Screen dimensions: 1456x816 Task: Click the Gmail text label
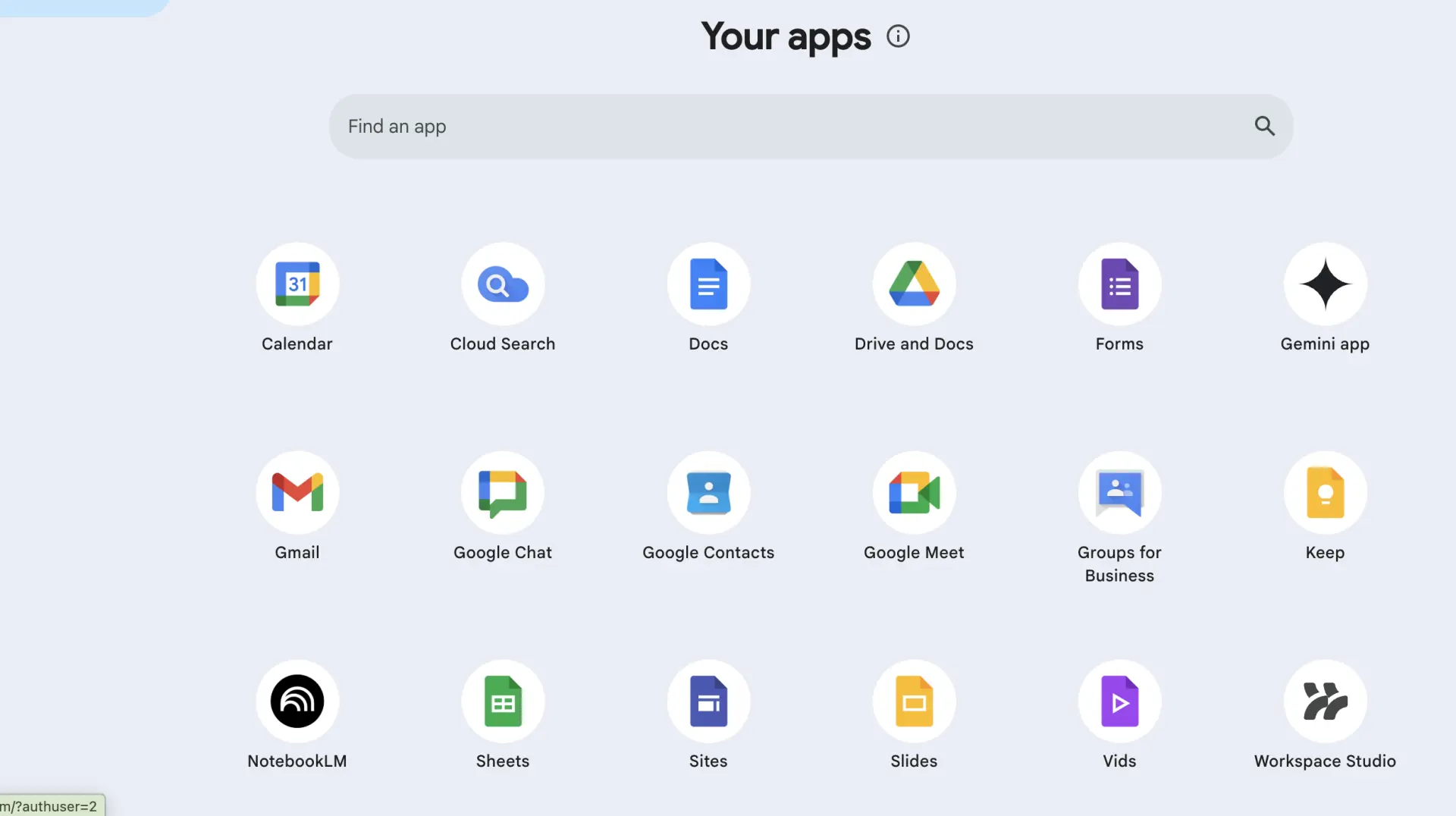click(x=297, y=552)
